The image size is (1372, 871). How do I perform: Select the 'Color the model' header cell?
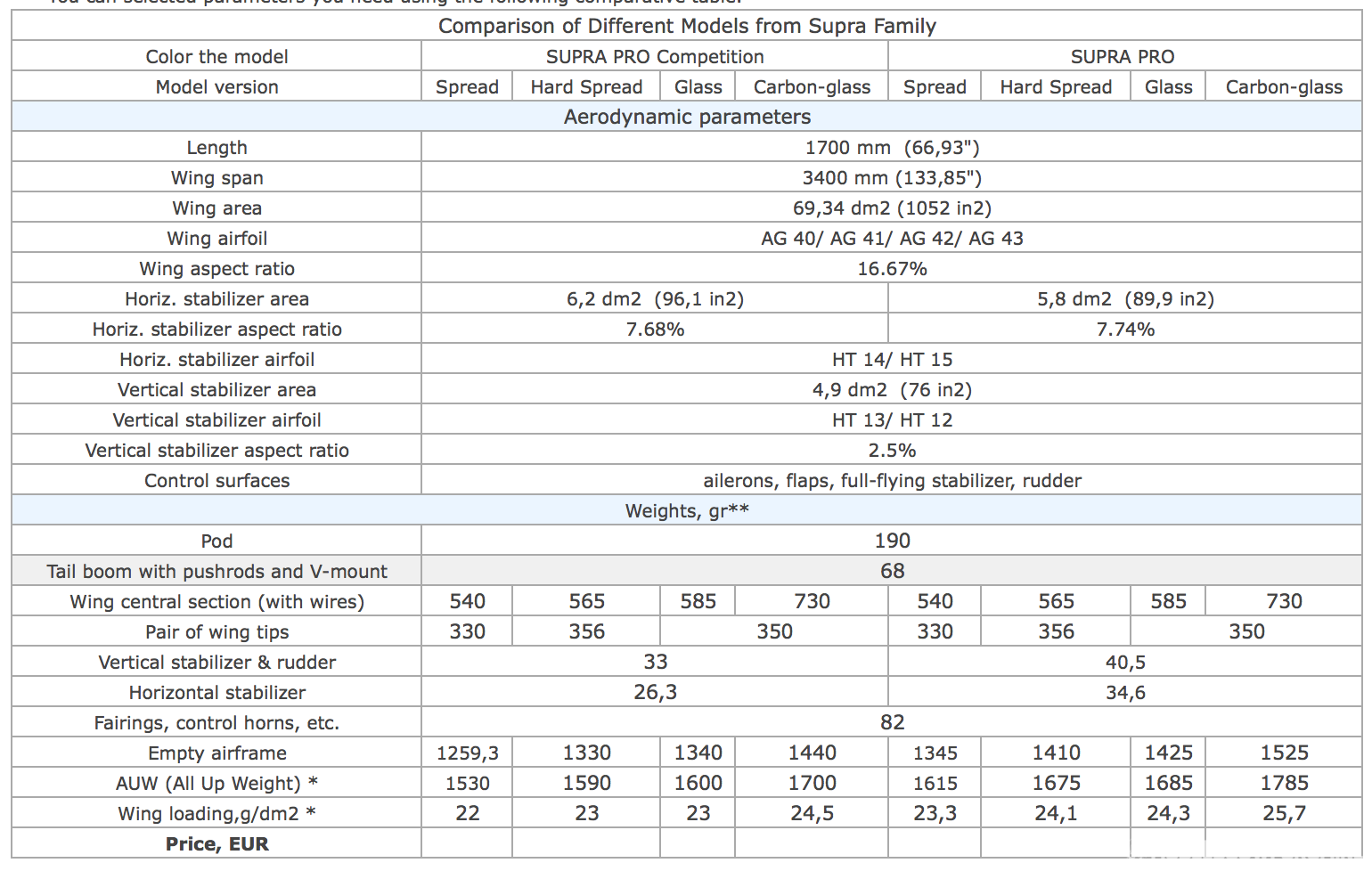coord(216,56)
